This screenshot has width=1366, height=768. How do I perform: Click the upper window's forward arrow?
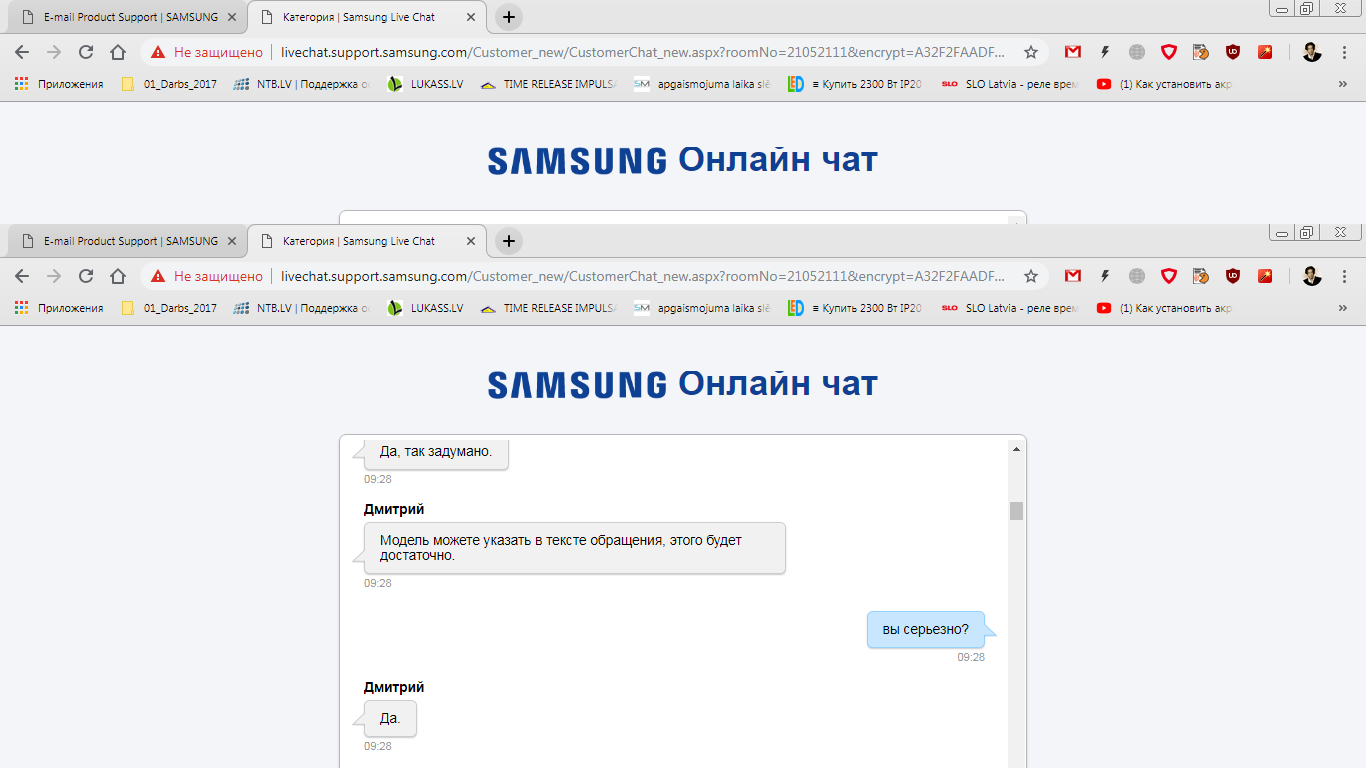pos(54,52)
